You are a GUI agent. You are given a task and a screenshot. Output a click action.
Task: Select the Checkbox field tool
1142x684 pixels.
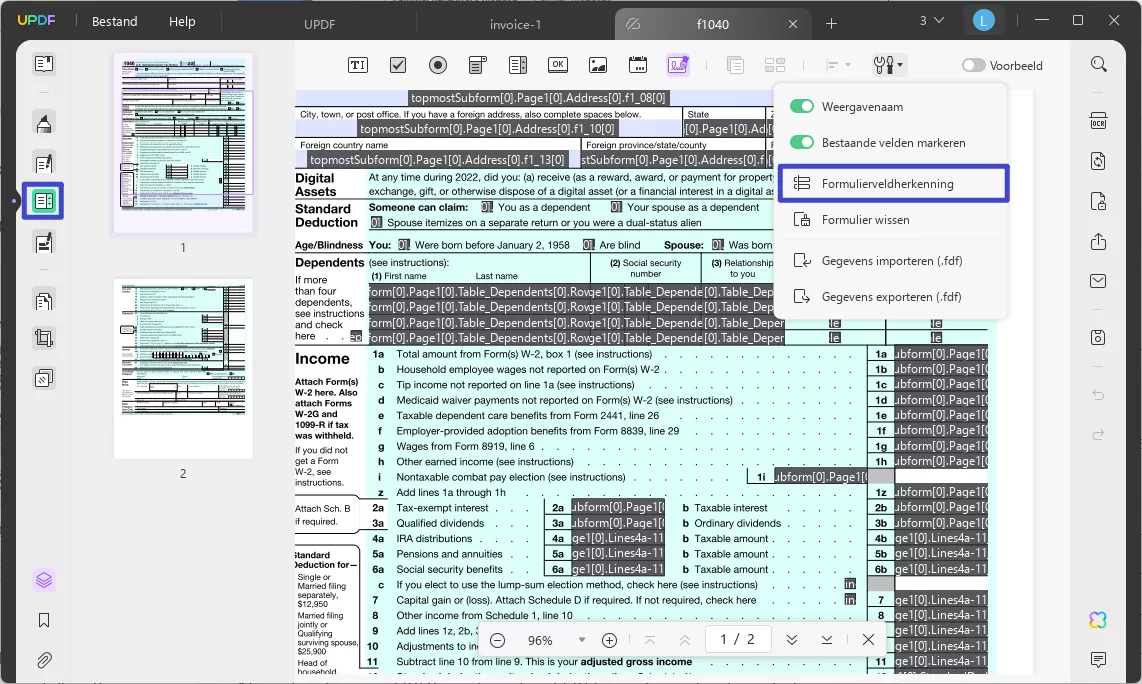(x=398, y=65)
